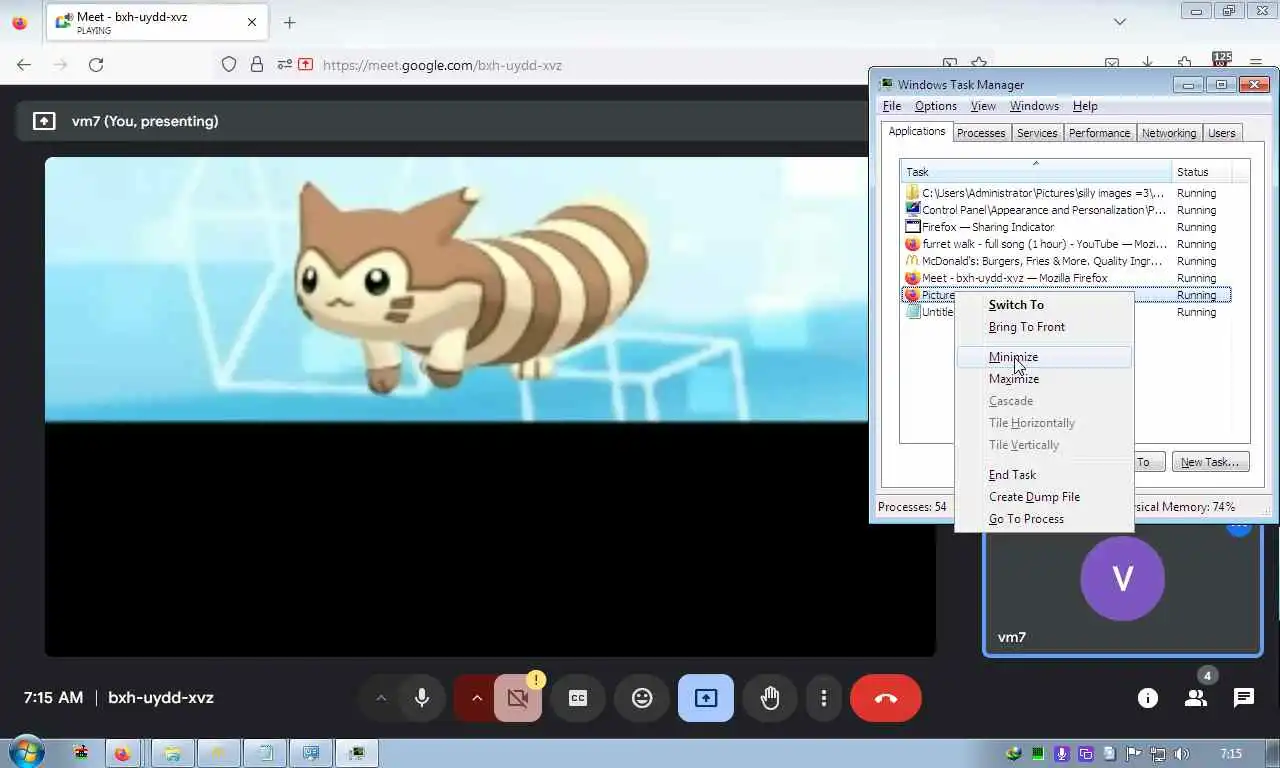
Task: Open a new Firefox tab
Action: point(289,22)
